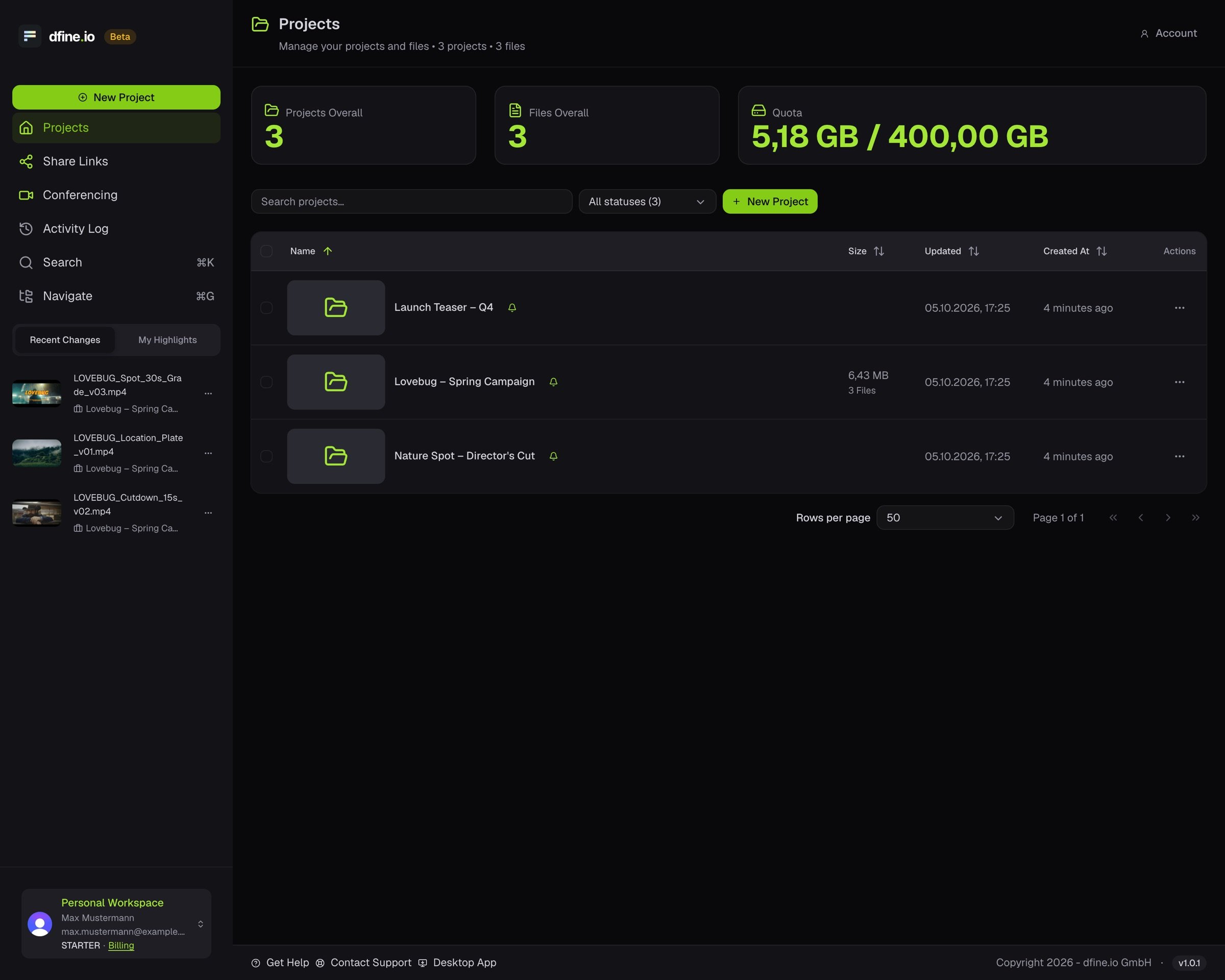This screenshot has height=980, width=1225.
Task: Open Desktop App link in footer
Action: pos(457,962)
